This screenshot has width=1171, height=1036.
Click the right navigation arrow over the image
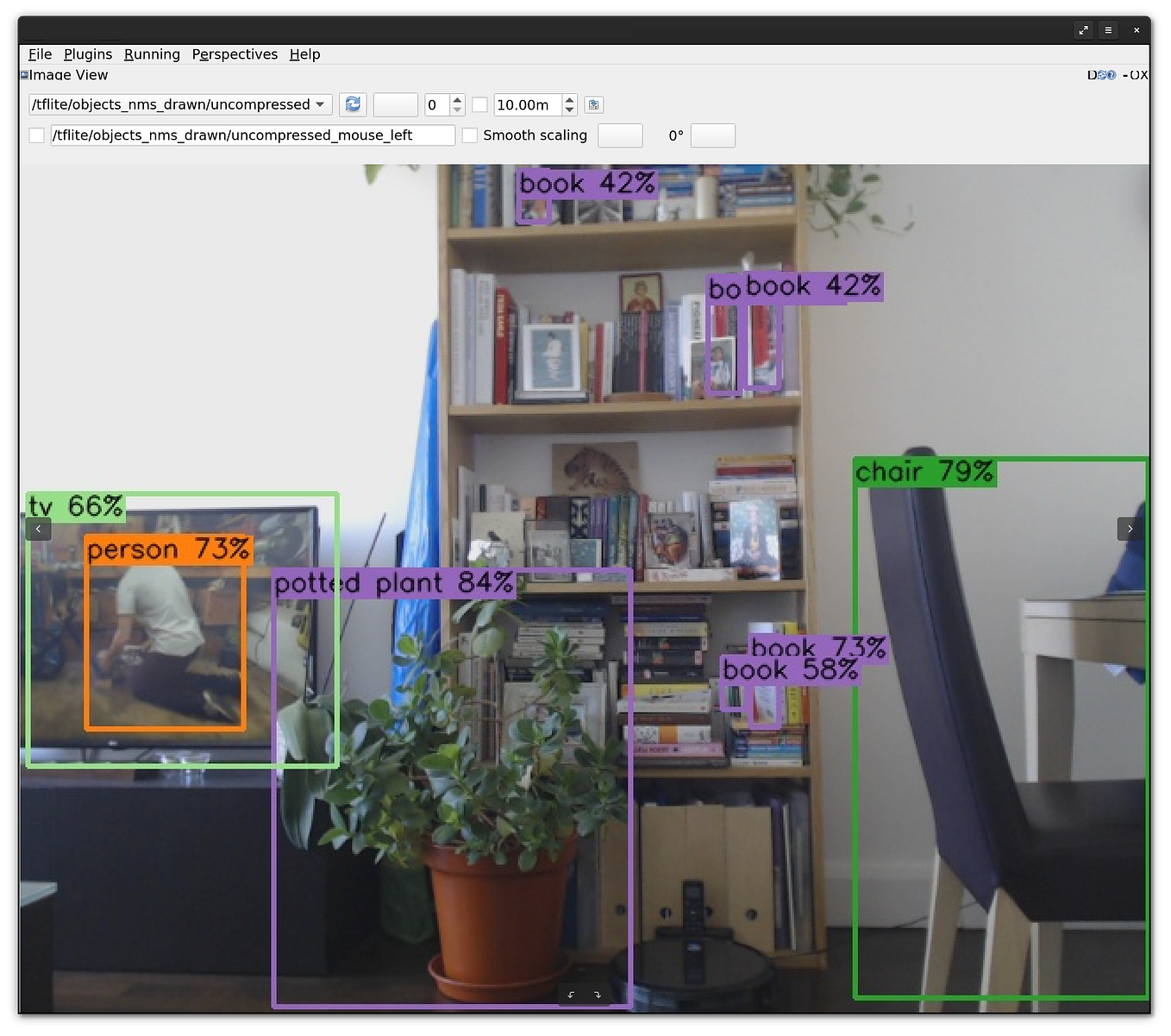1130,529
